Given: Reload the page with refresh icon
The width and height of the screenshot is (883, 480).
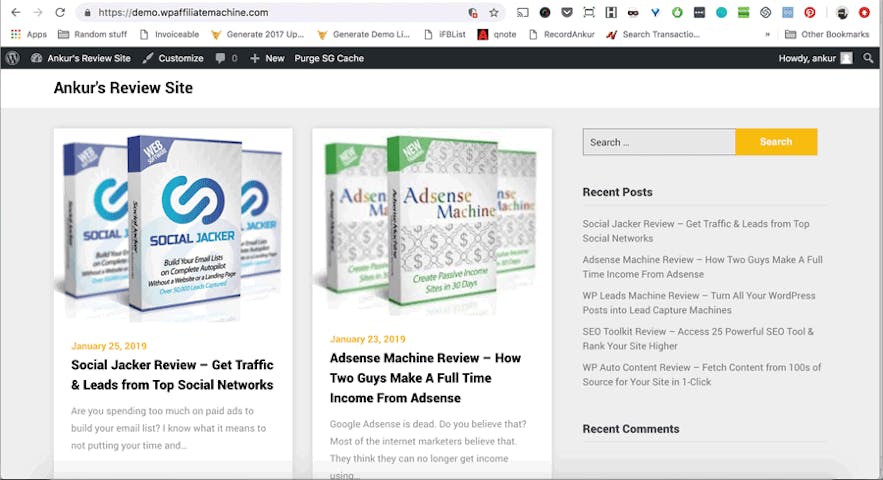Looking at the screenshot, I should (x=60, y=13).
